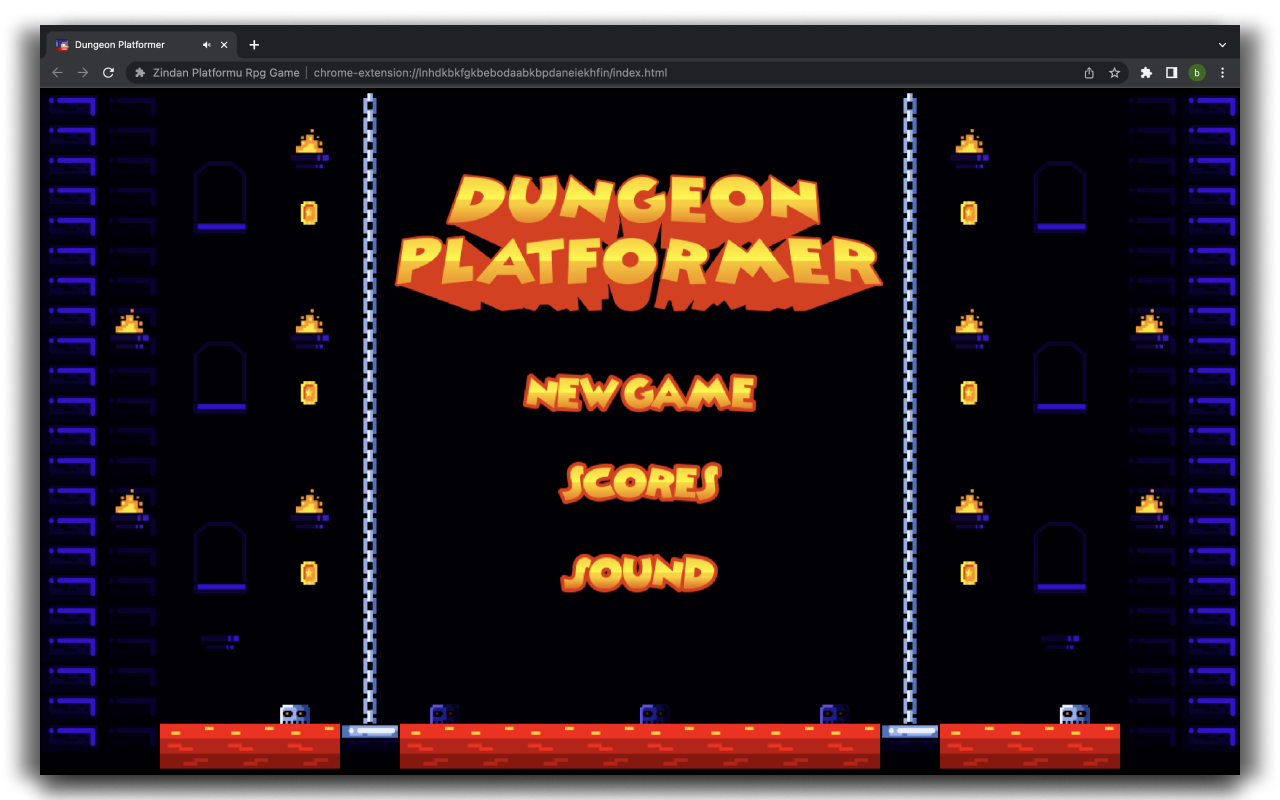
Task: Open the browser tab search chevron
Action: [x=1222, y=44]
